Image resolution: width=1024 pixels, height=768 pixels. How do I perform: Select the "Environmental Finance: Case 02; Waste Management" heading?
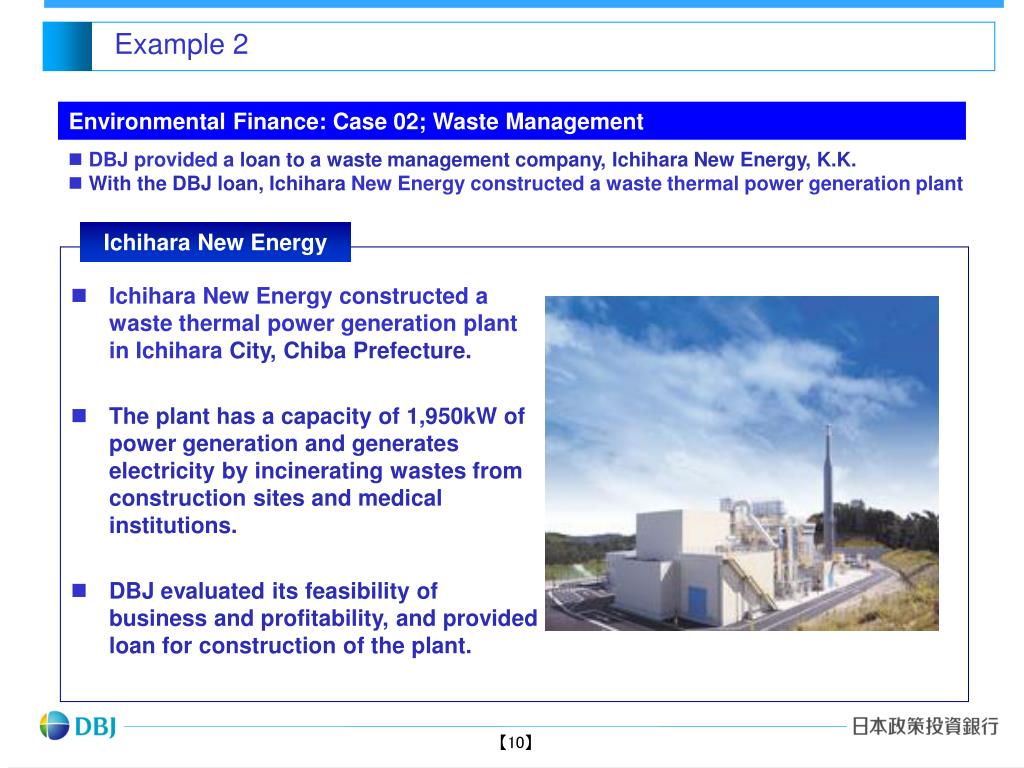pyautogui.click(x=356, y=121)
